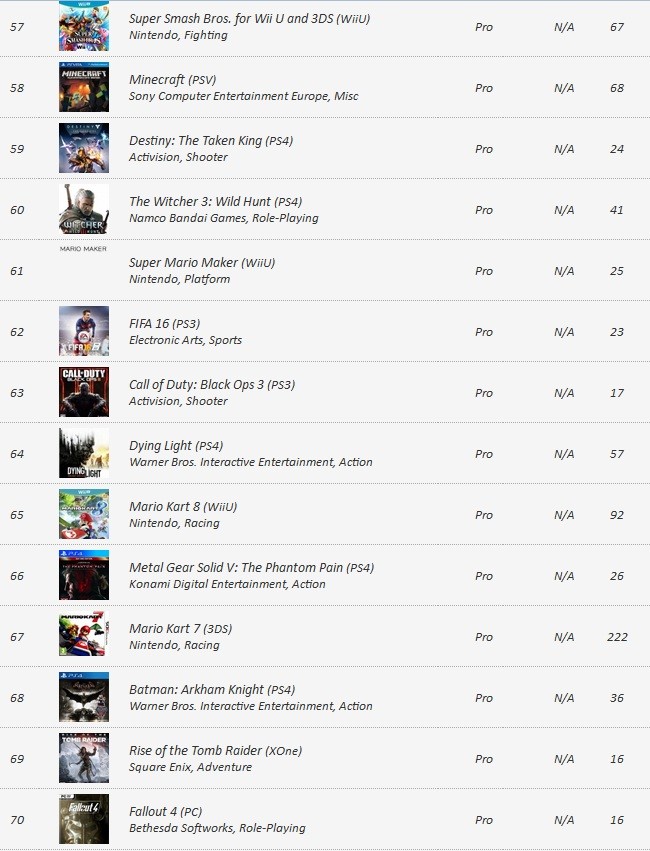
Task: Open the Mario Kart 7 (3DS) title link
Action: [x=181, y=629]
